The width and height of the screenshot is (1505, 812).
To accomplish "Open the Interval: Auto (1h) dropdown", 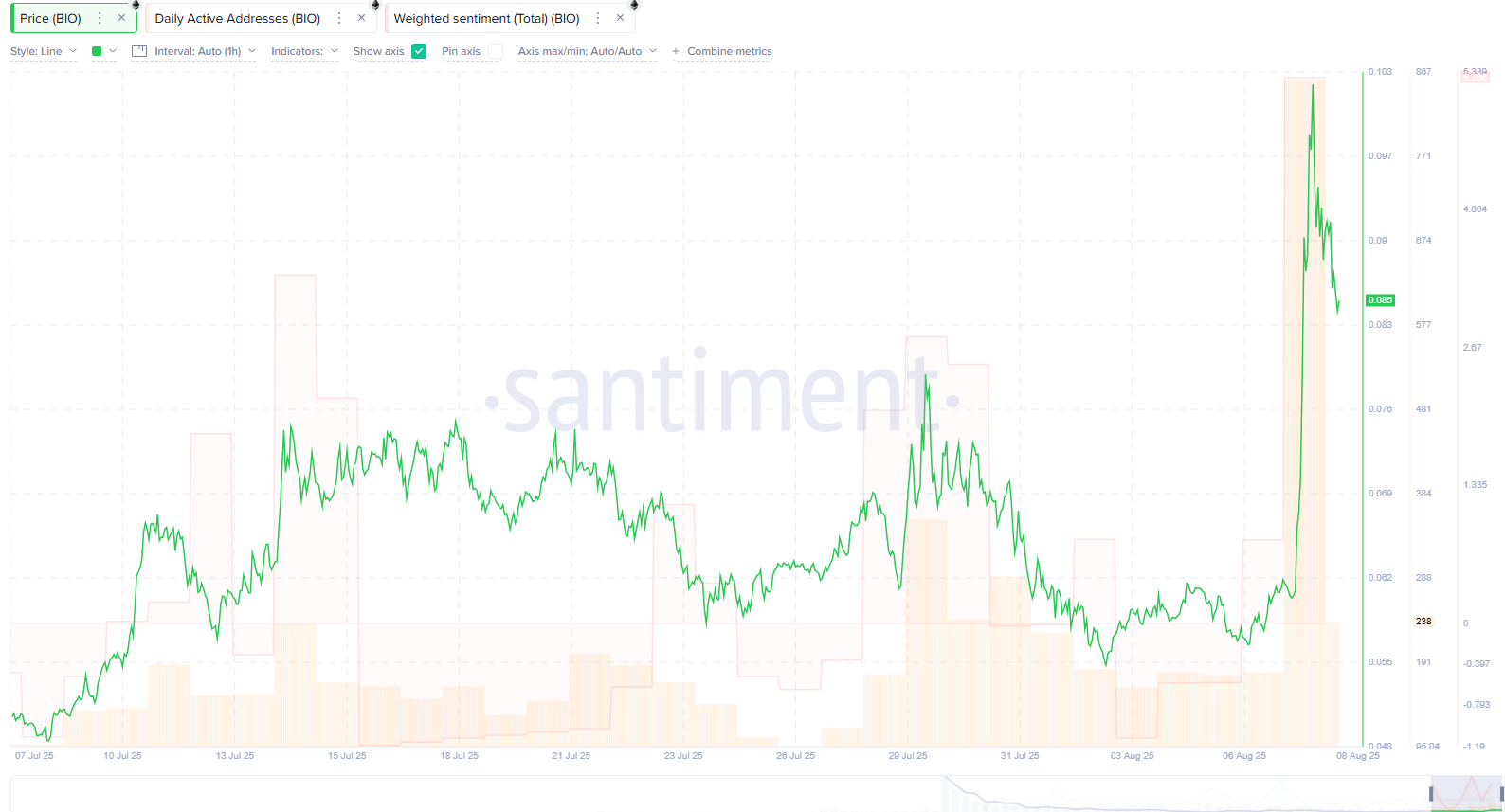I will tap(205, 51).
